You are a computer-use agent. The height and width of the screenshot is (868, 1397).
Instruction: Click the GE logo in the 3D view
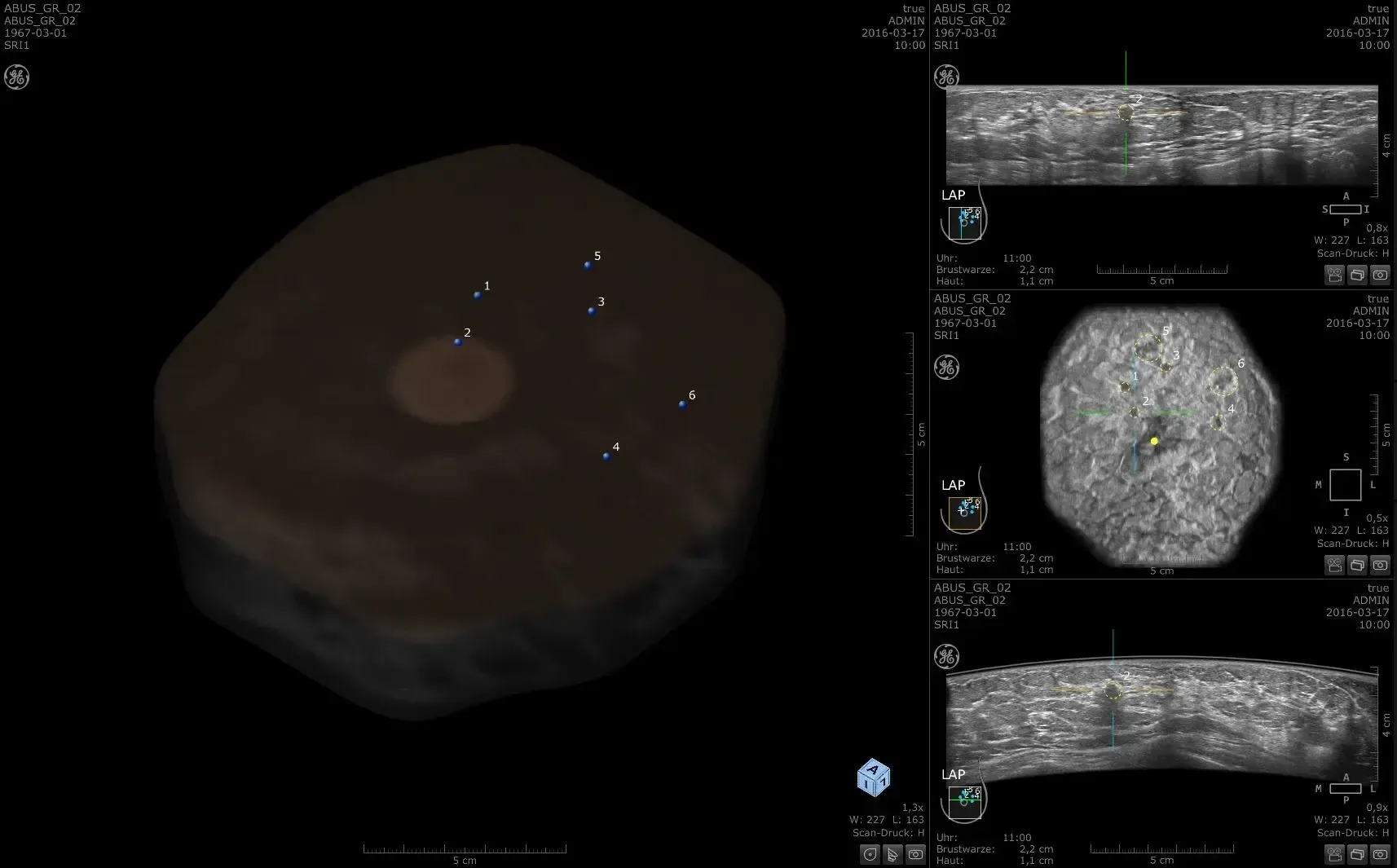(x=16, y=77)
